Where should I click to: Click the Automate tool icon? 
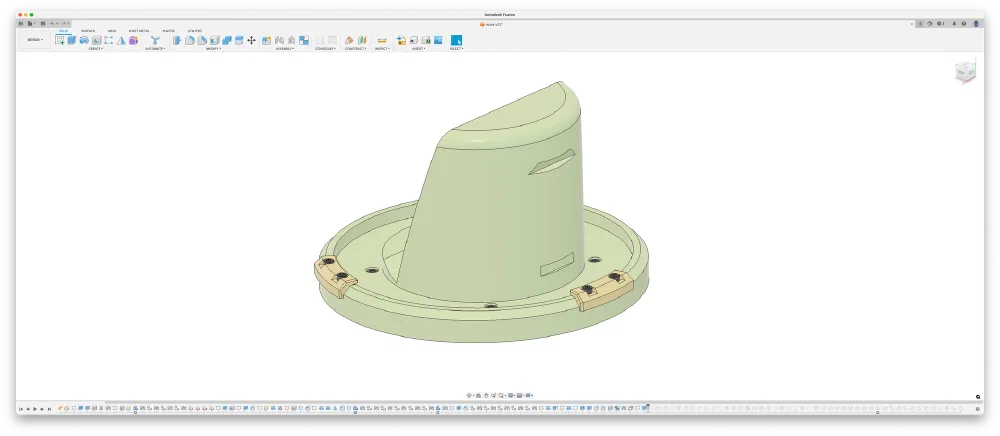tap(155, 40)
